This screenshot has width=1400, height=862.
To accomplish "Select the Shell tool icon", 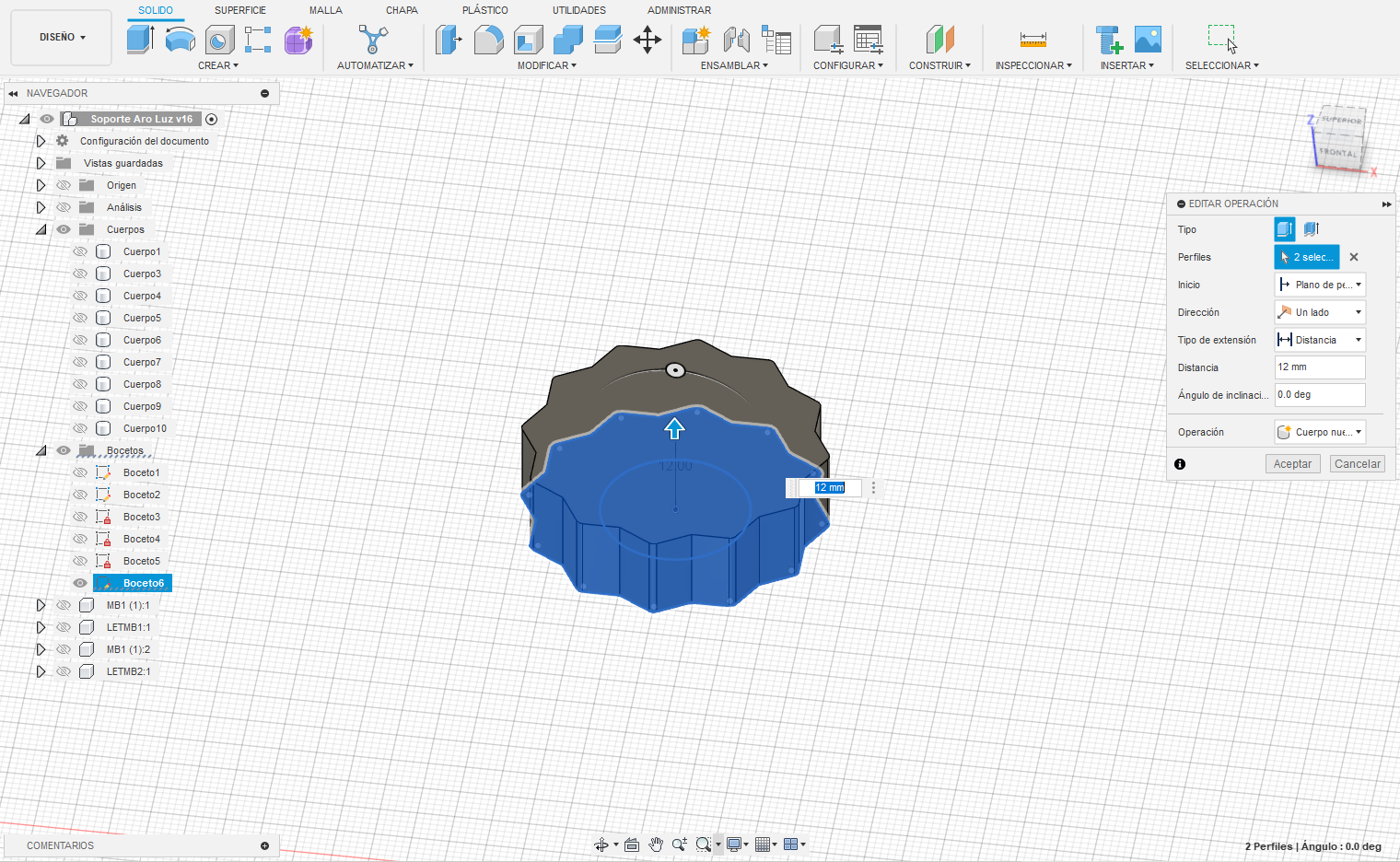I will (x=528, y=40).
